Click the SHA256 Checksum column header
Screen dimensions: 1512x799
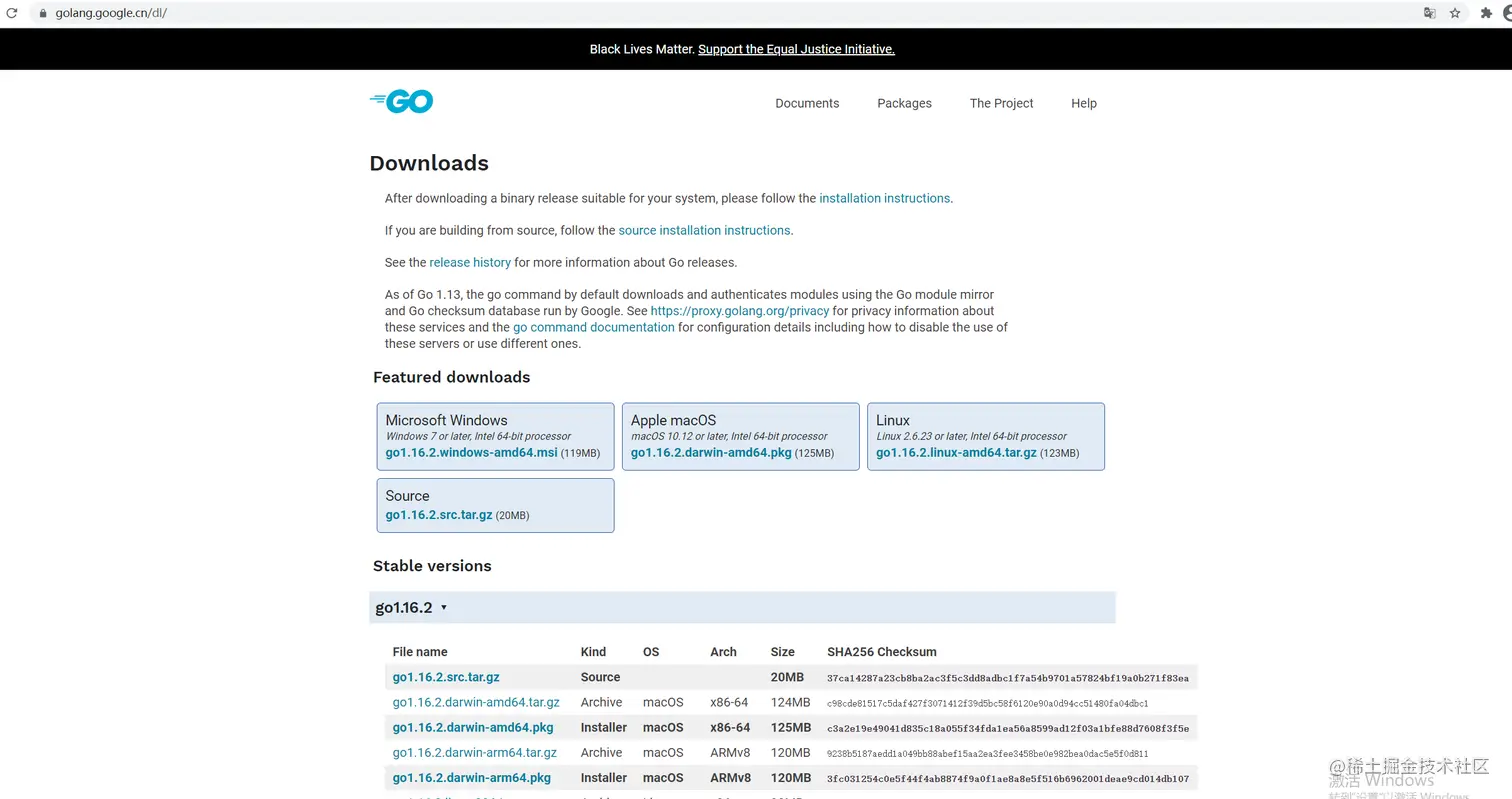[882, 652]
